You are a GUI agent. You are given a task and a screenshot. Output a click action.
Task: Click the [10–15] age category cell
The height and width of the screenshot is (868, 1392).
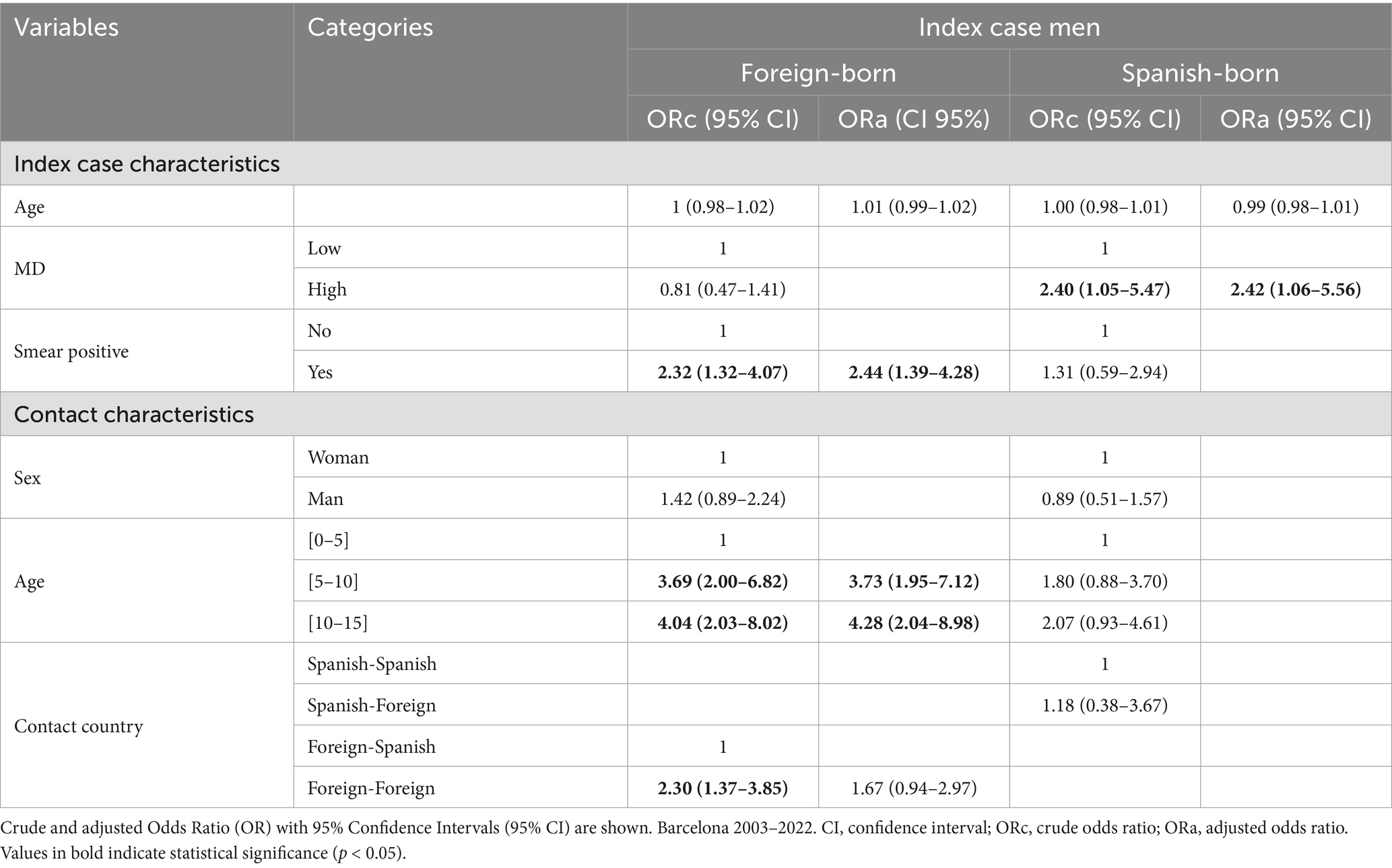tap(337, 623)
